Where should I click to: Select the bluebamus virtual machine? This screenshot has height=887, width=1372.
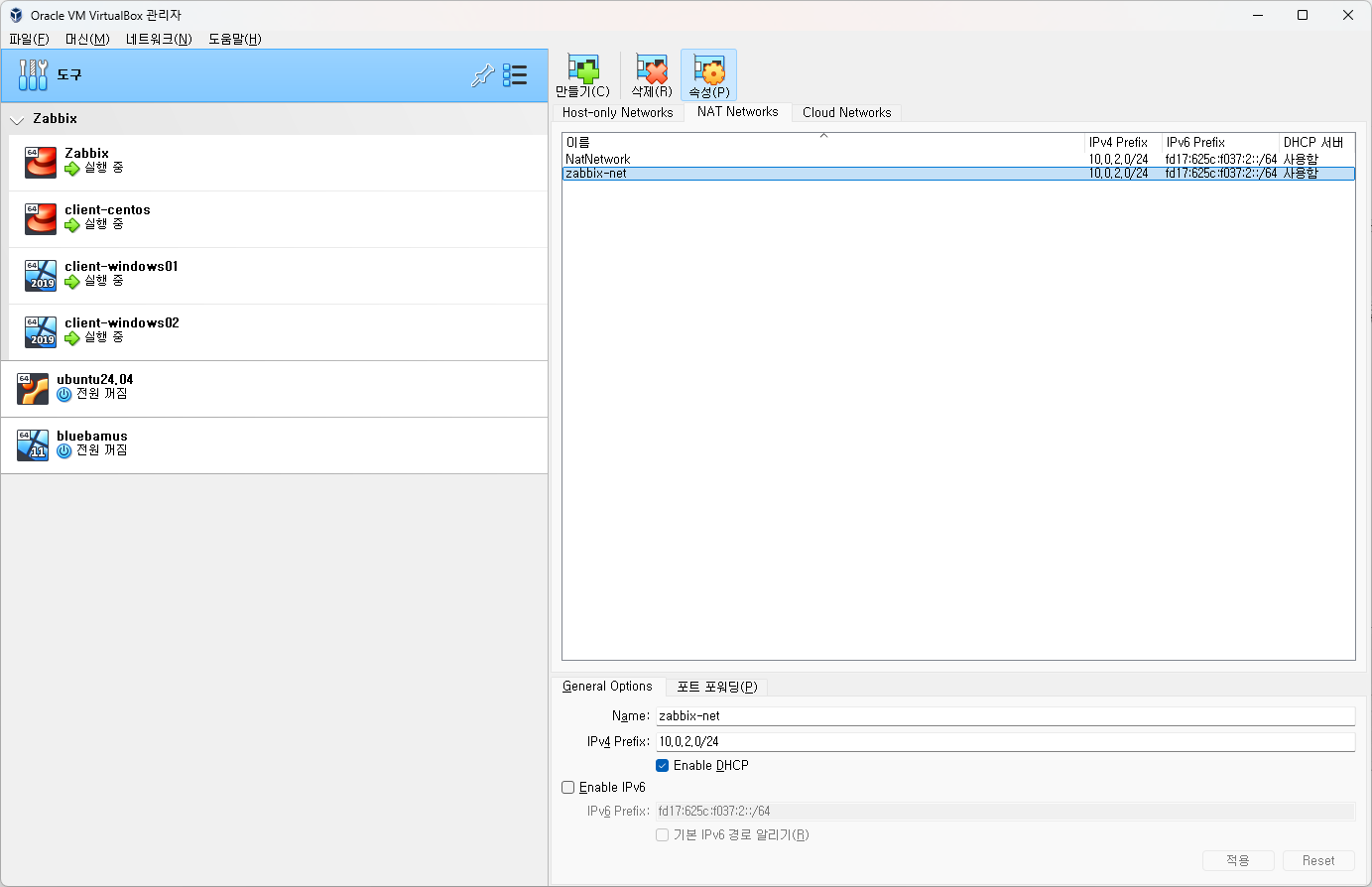(x=274, y=445)
